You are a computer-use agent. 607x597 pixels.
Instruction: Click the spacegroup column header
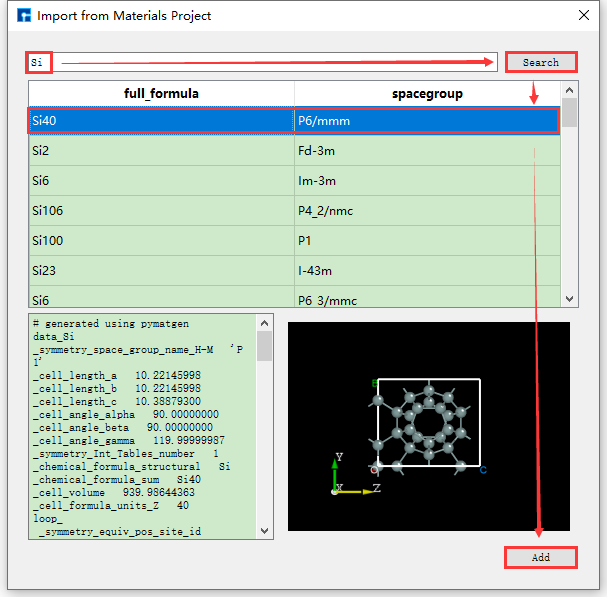(427, 93)
